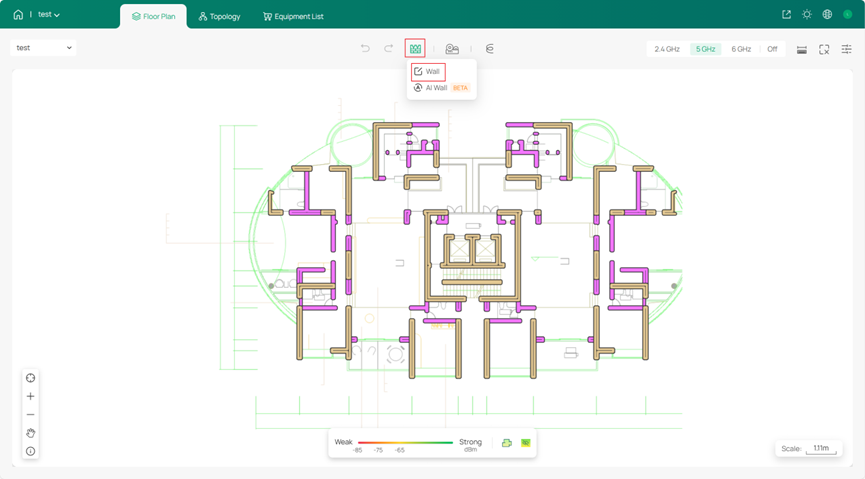865x479 pixels.
Task: Select the hand pan tool
Action: (x=31, y=433)
